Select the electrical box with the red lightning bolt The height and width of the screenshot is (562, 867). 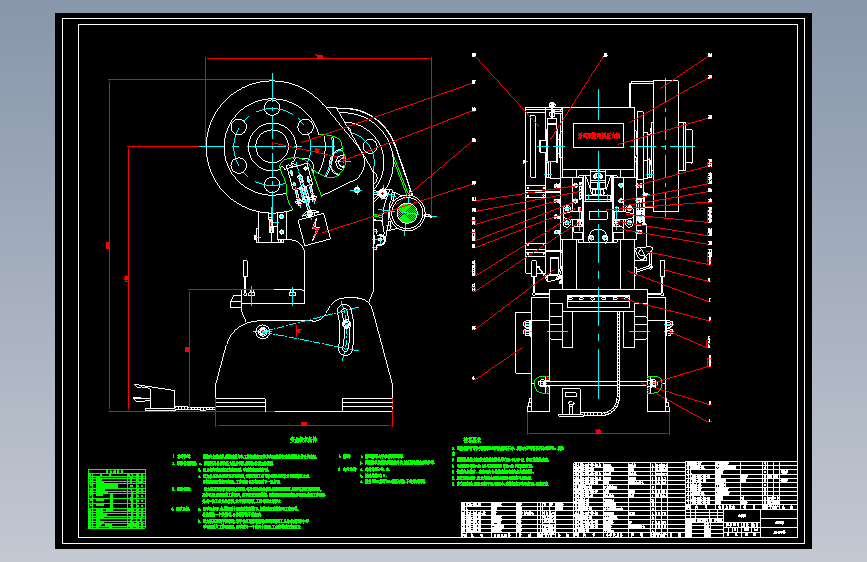(314, 228)
